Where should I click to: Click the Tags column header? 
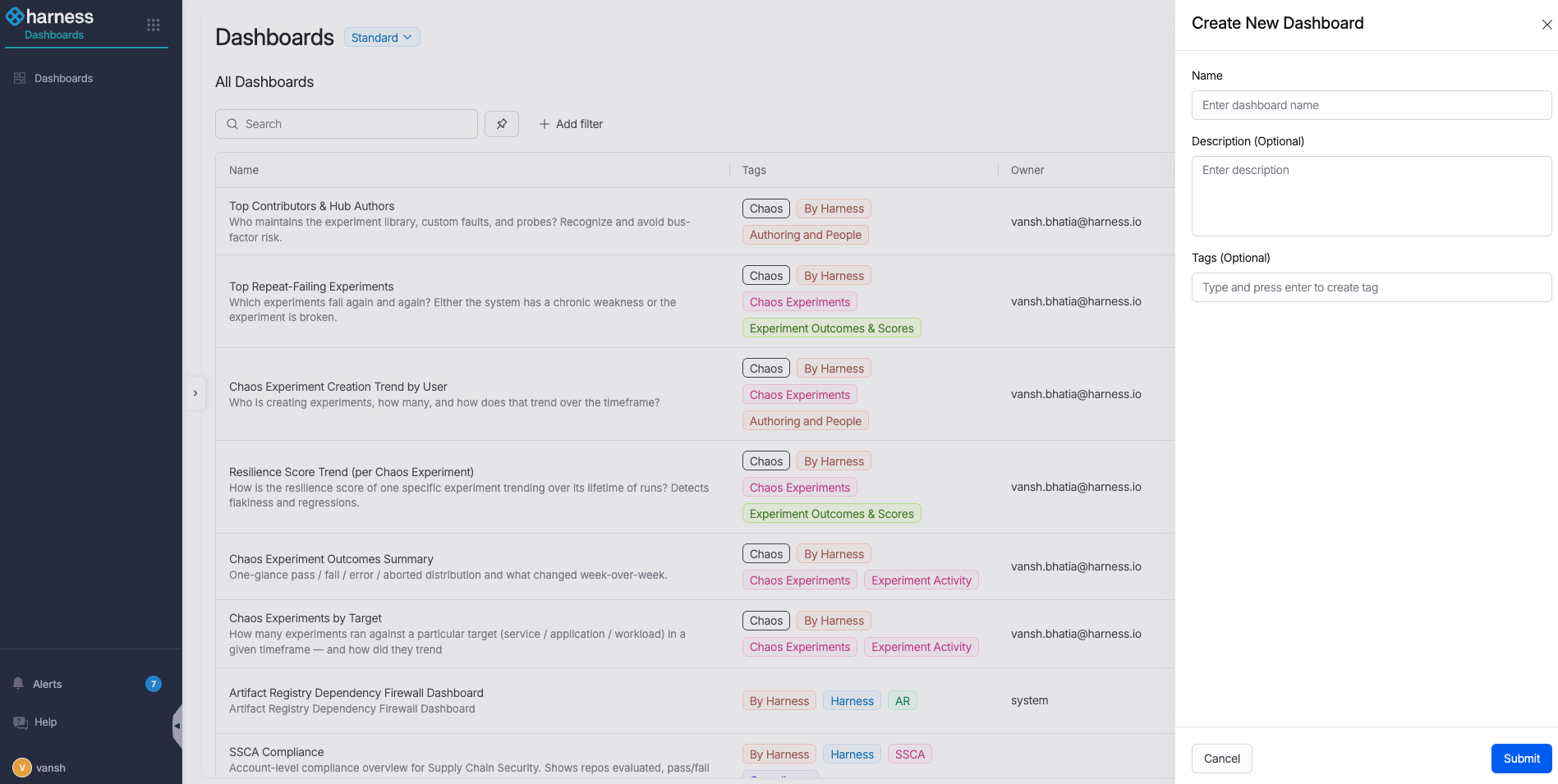[754, 170]
